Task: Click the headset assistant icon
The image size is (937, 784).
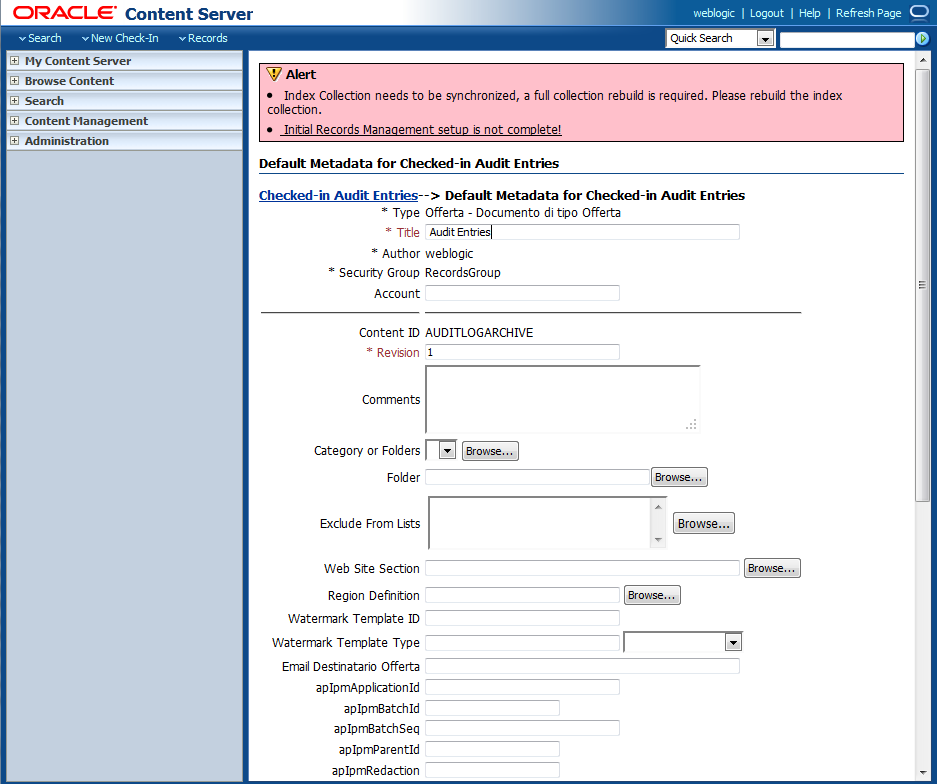Action: pos(920,13)
